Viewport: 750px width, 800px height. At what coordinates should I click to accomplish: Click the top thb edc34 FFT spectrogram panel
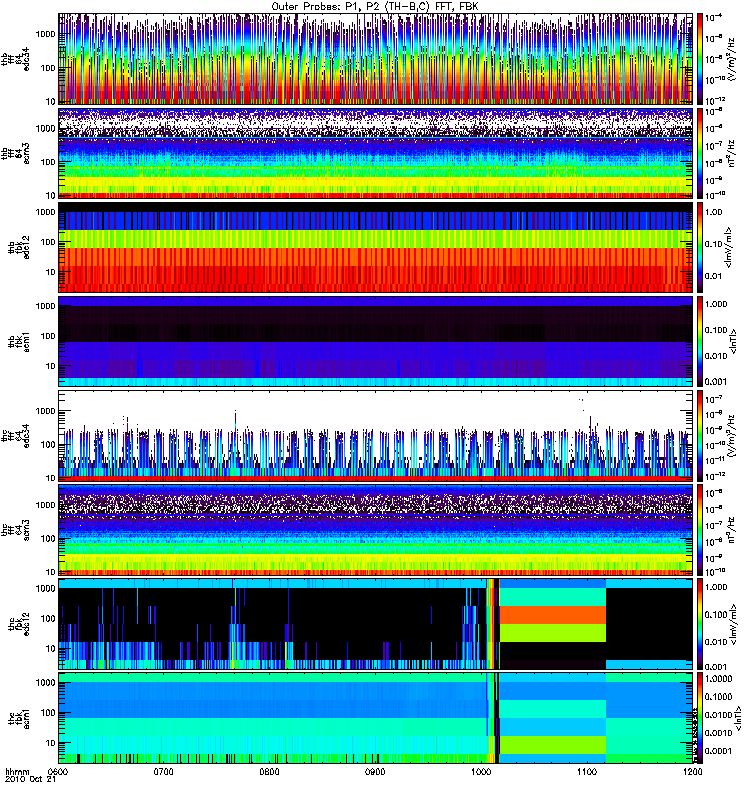click(x=375, y=58)
